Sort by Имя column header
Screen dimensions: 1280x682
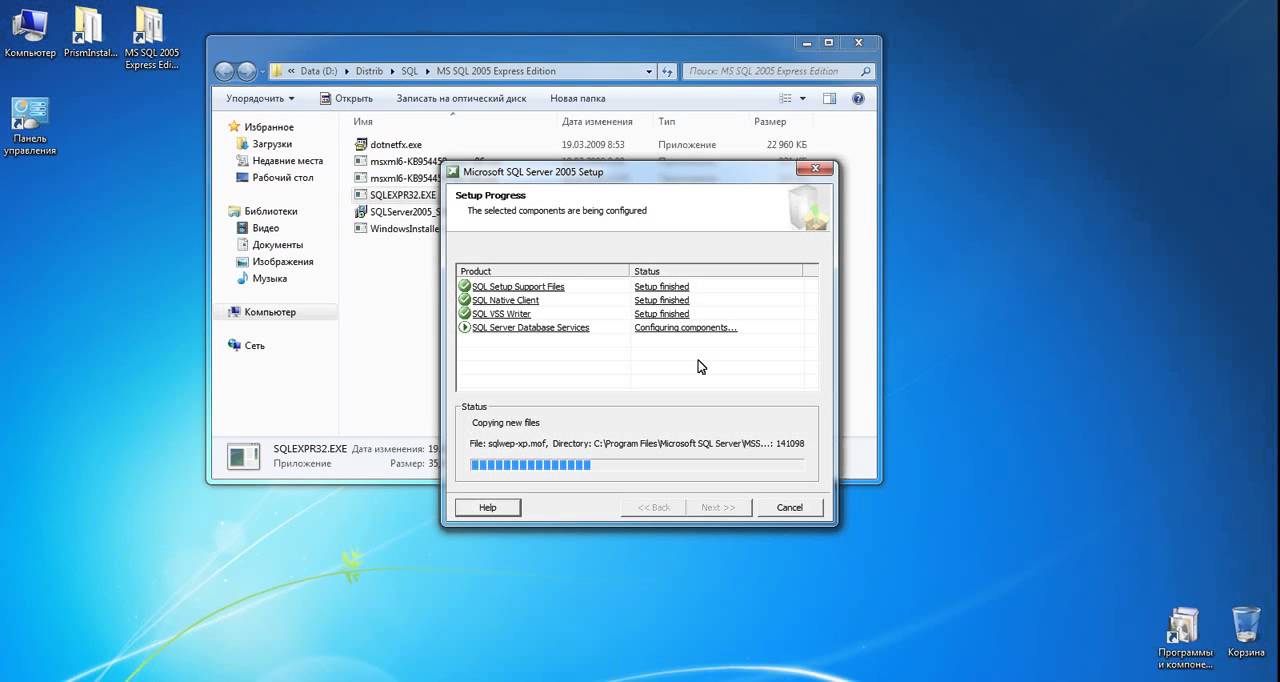coord(363,122)
